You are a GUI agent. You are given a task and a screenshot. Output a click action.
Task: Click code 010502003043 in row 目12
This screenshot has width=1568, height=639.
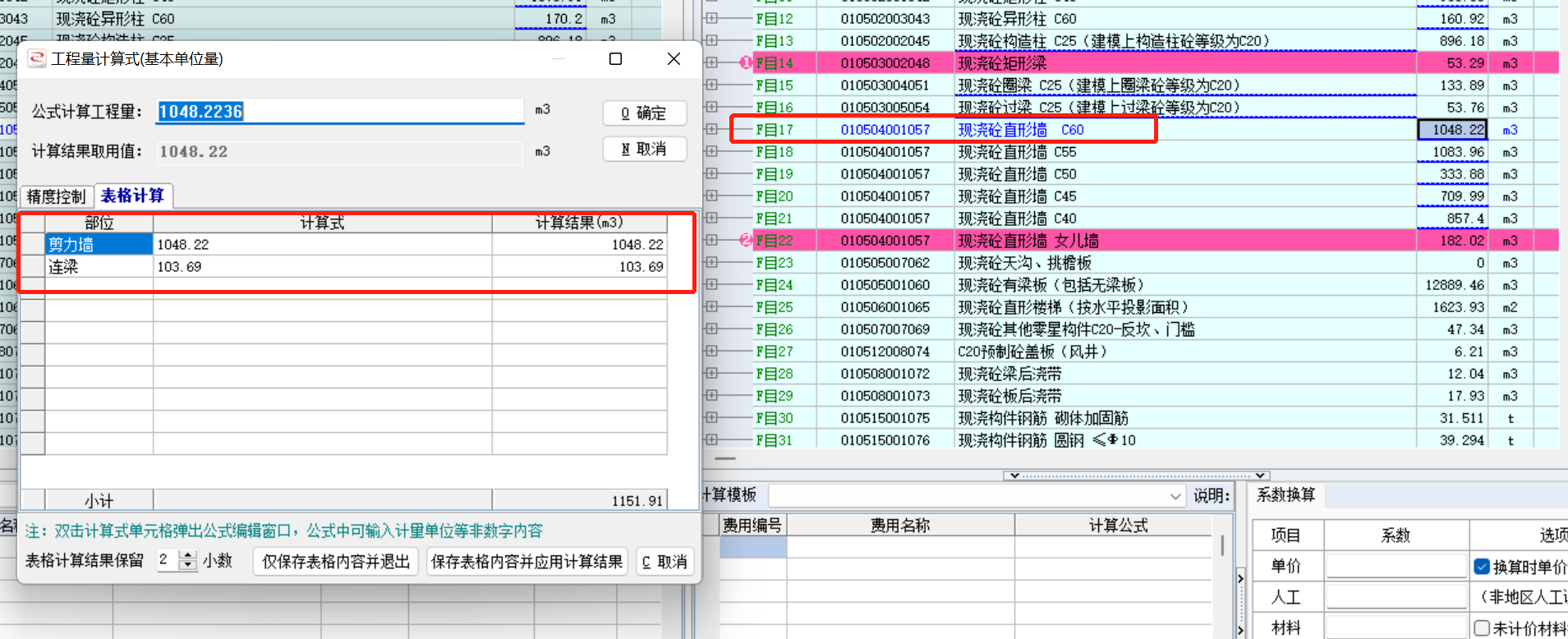885,18
